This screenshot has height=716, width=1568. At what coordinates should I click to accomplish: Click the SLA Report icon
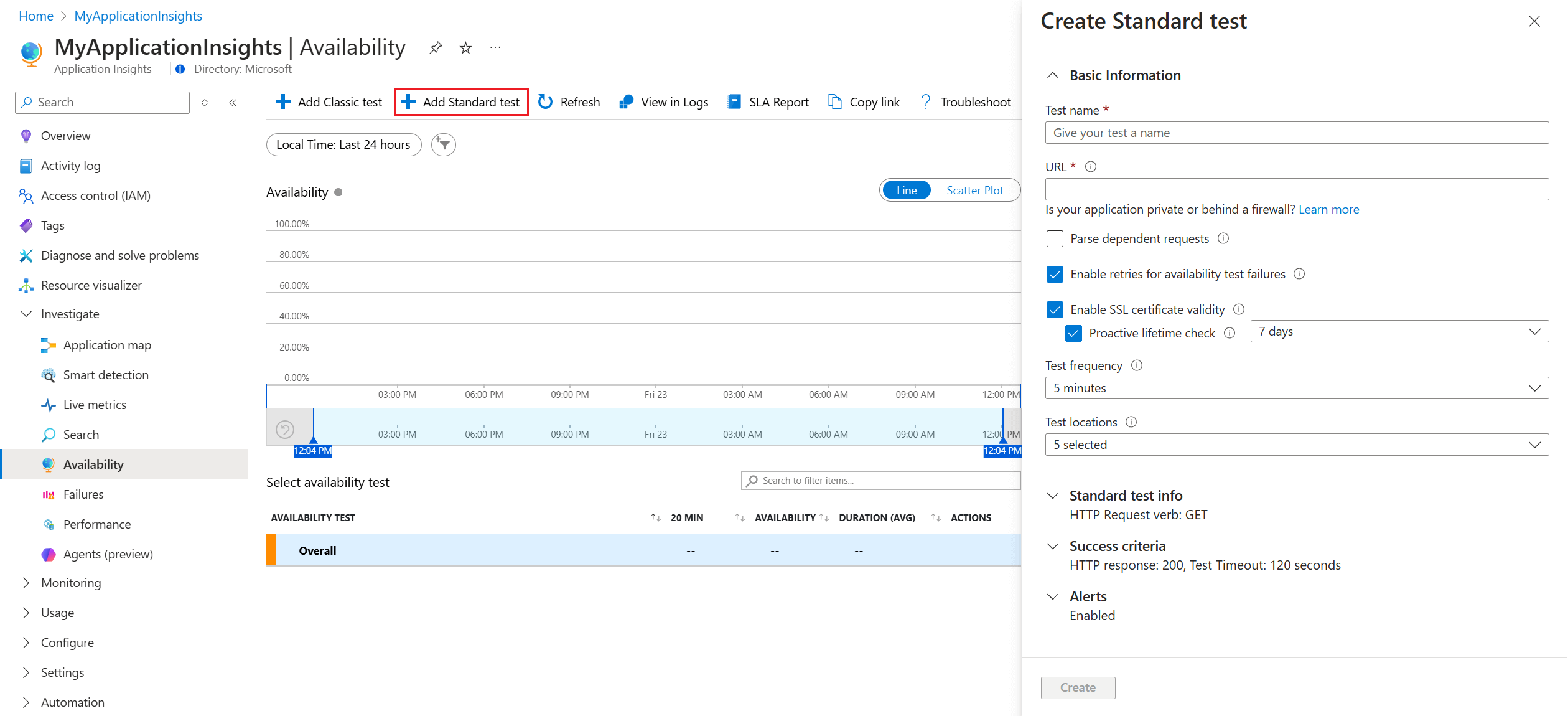734,102
